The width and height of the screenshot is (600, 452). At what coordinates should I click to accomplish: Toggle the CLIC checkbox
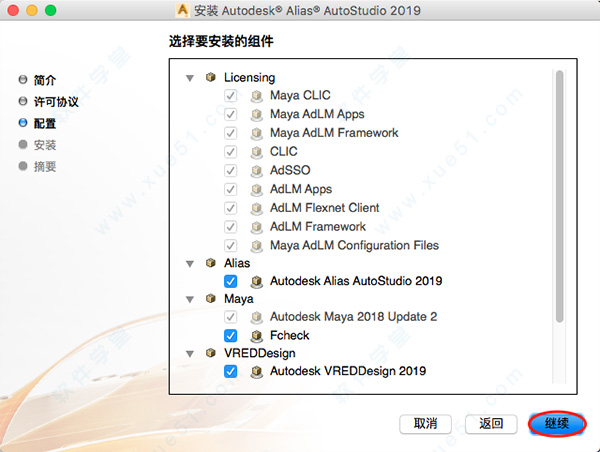230,152
